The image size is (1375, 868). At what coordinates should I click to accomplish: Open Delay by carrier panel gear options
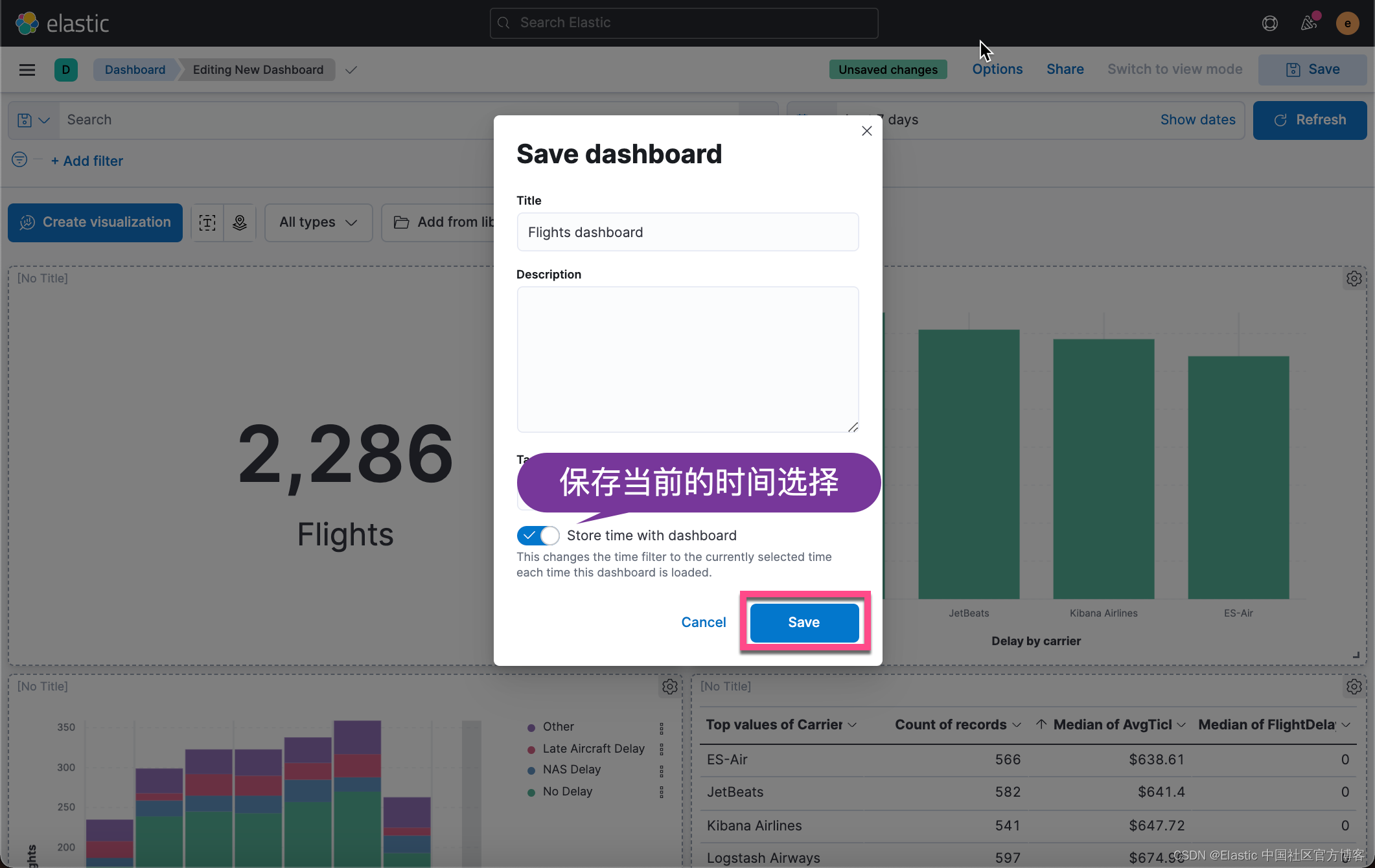tap(1354, 279)
